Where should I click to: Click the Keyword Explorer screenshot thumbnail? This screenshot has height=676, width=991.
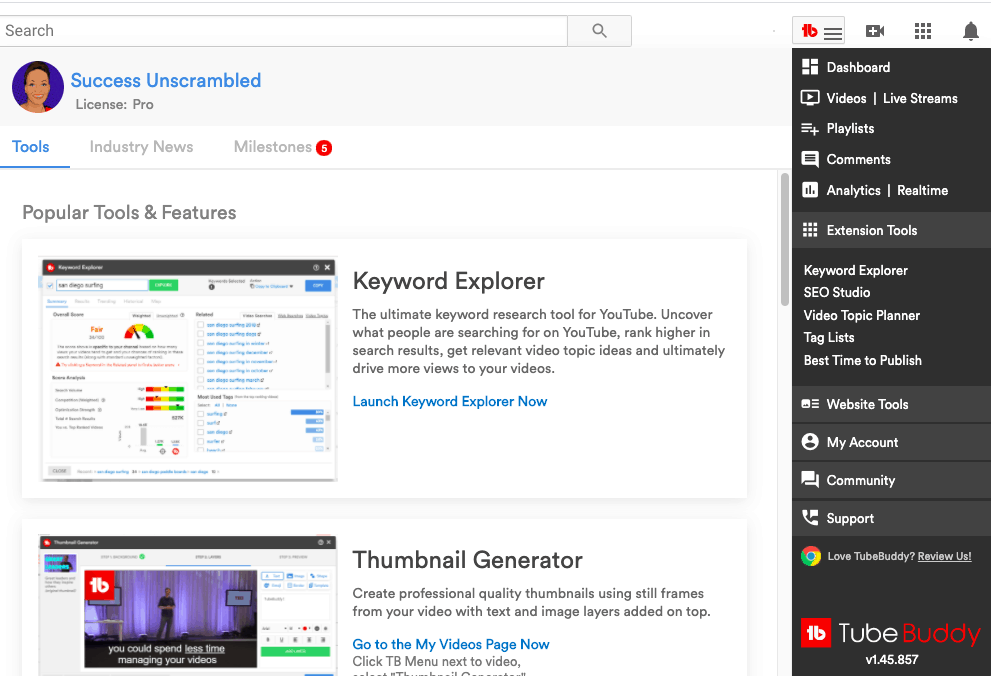[x=188, y=370]
